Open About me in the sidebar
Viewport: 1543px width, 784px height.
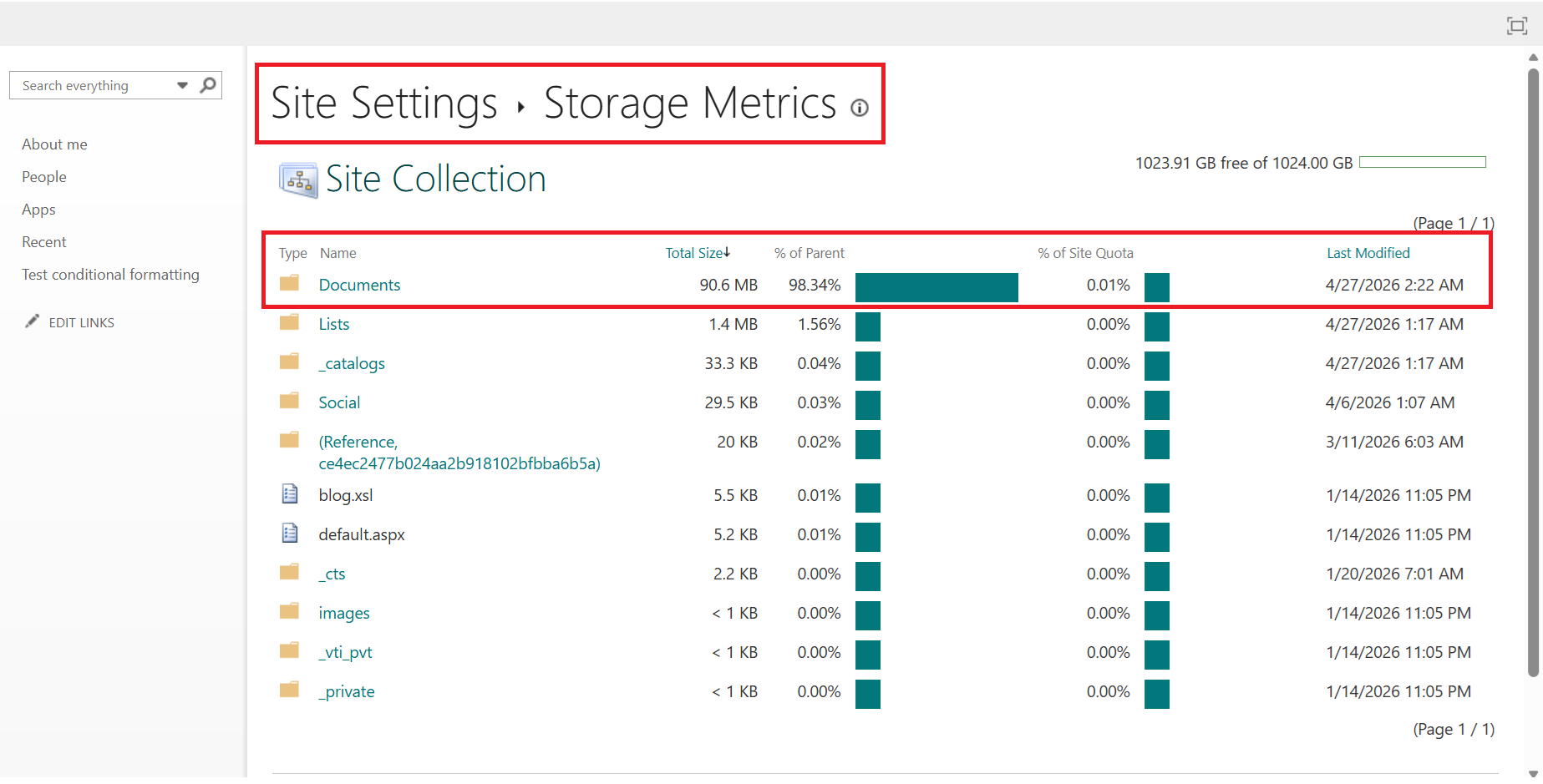tap(54, 144)
